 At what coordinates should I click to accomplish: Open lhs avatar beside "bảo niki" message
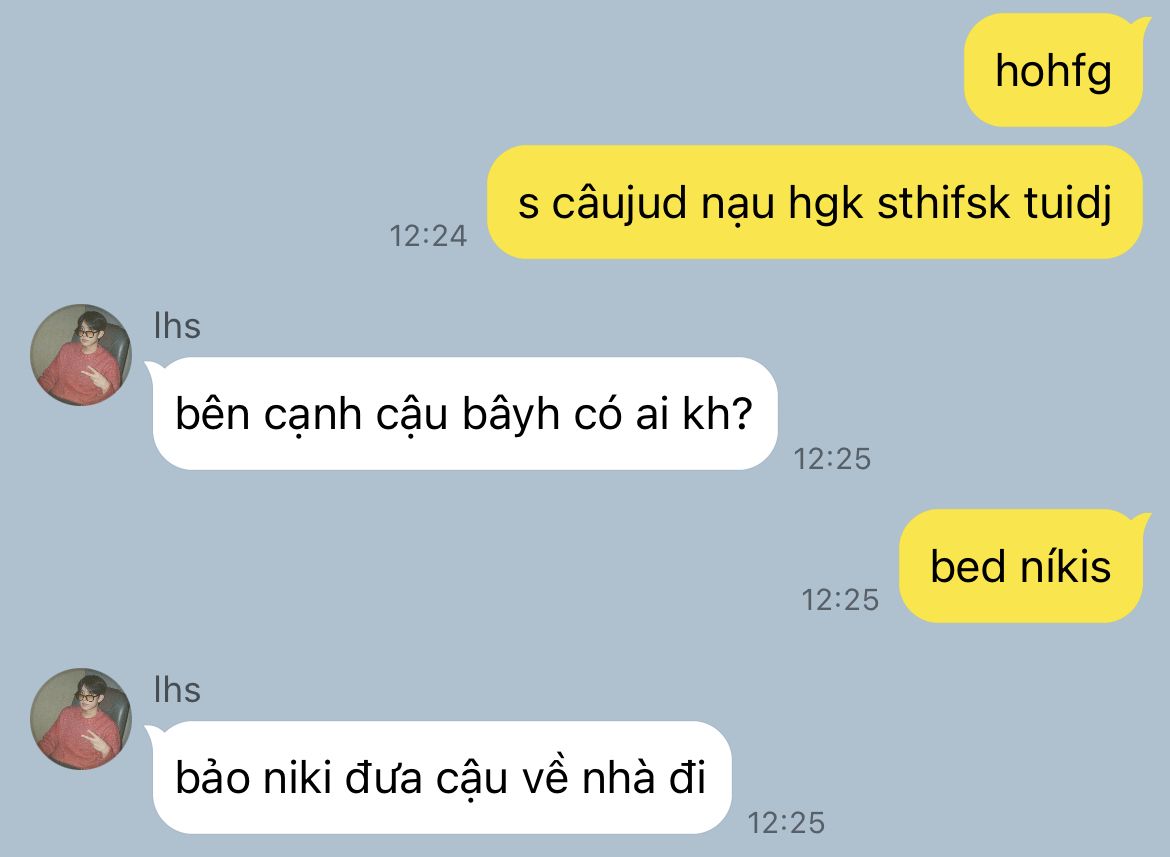[81, 719]
